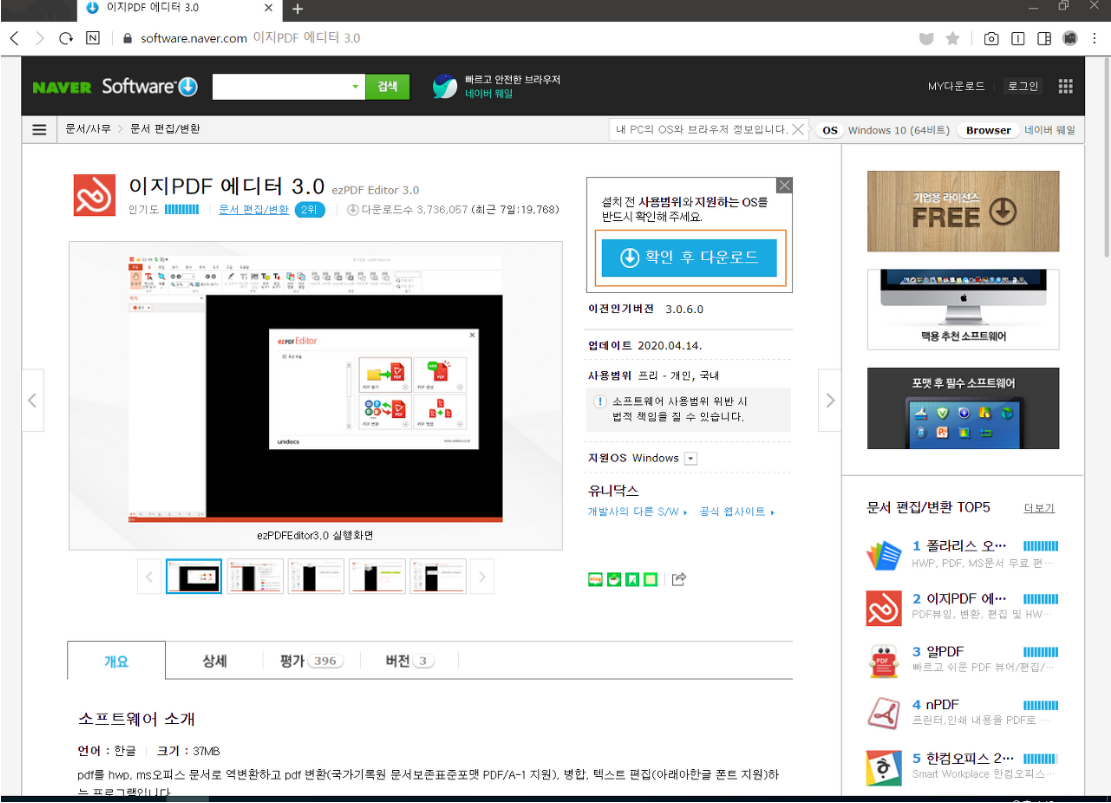Click the Browser label badge
The image size is (1111, 803).
point(988,130)
